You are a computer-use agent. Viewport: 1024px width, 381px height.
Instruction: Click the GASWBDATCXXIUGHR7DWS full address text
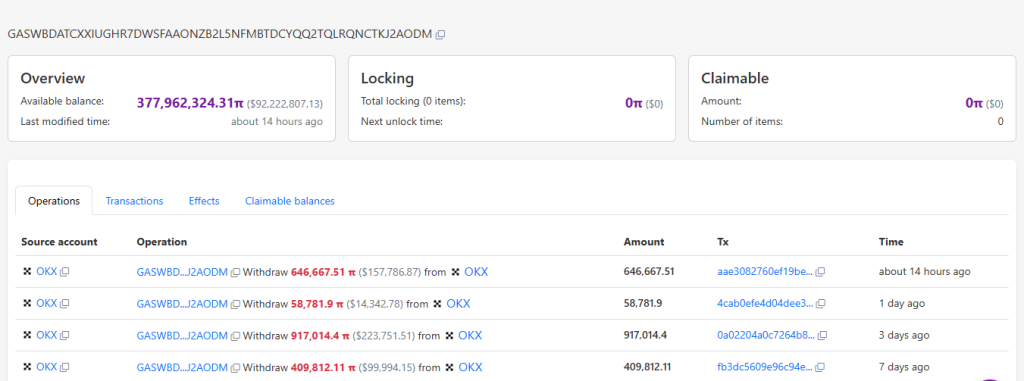[x=220, y=34]
